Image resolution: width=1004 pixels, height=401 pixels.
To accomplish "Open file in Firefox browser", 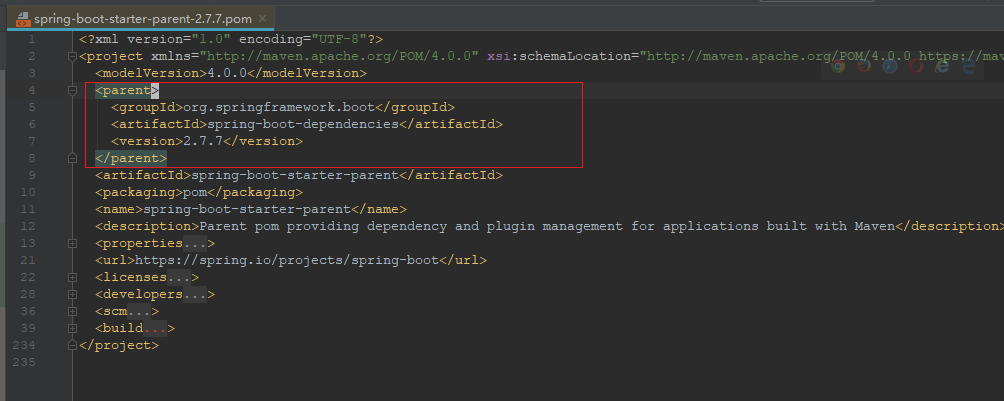I will (x=864, y=65).
